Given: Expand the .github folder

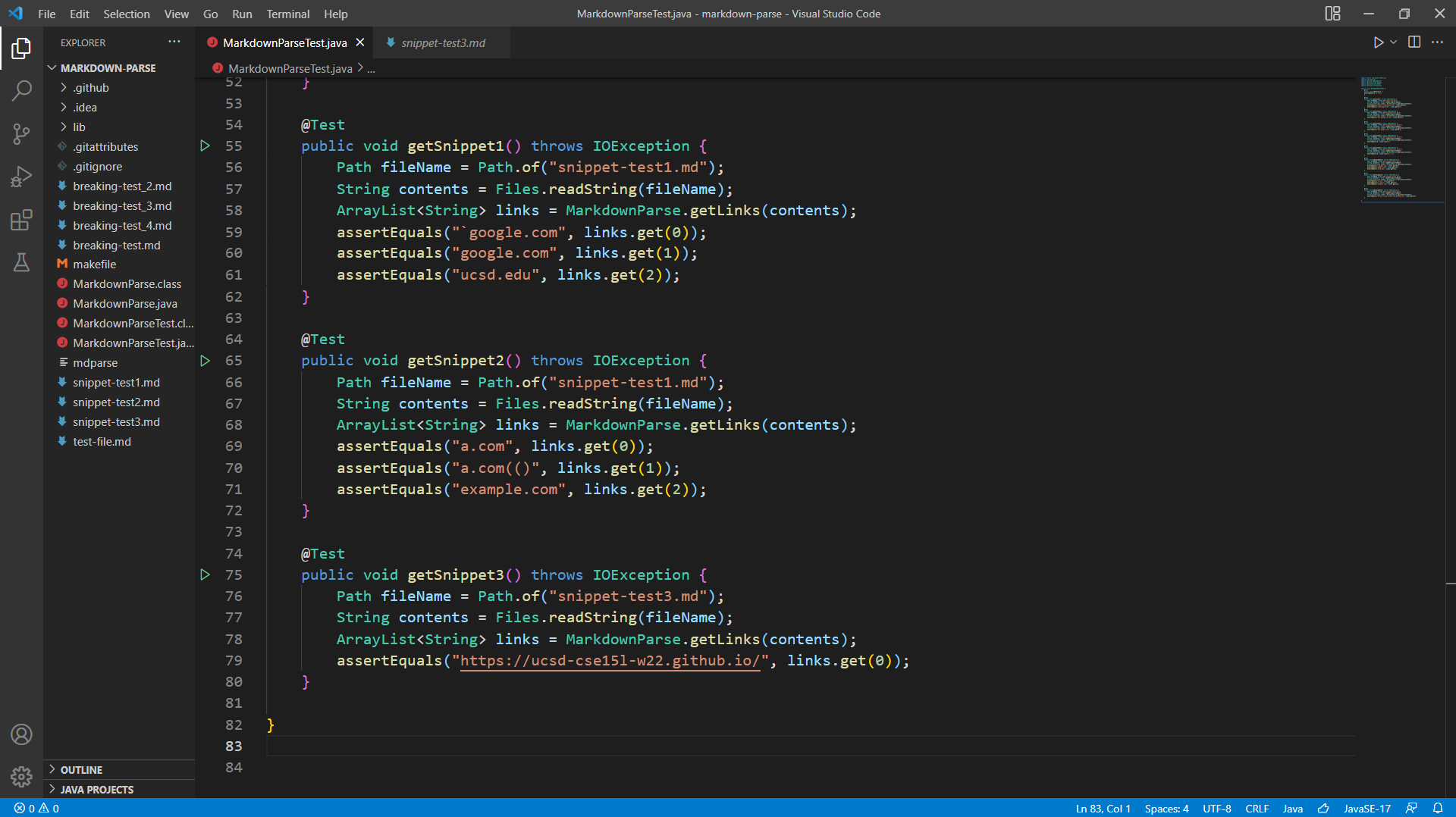Looking at the screenshot, I should click(91, 88).
